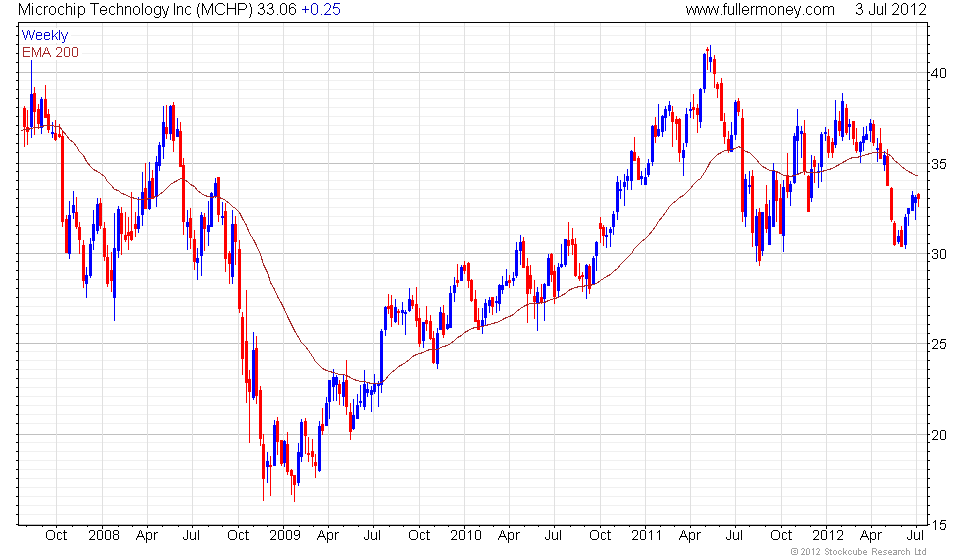The width and height of the screenshot is (980, 560).
Task: Click the Stockcube Research Ltd copyright text
Action: (859, 552)
